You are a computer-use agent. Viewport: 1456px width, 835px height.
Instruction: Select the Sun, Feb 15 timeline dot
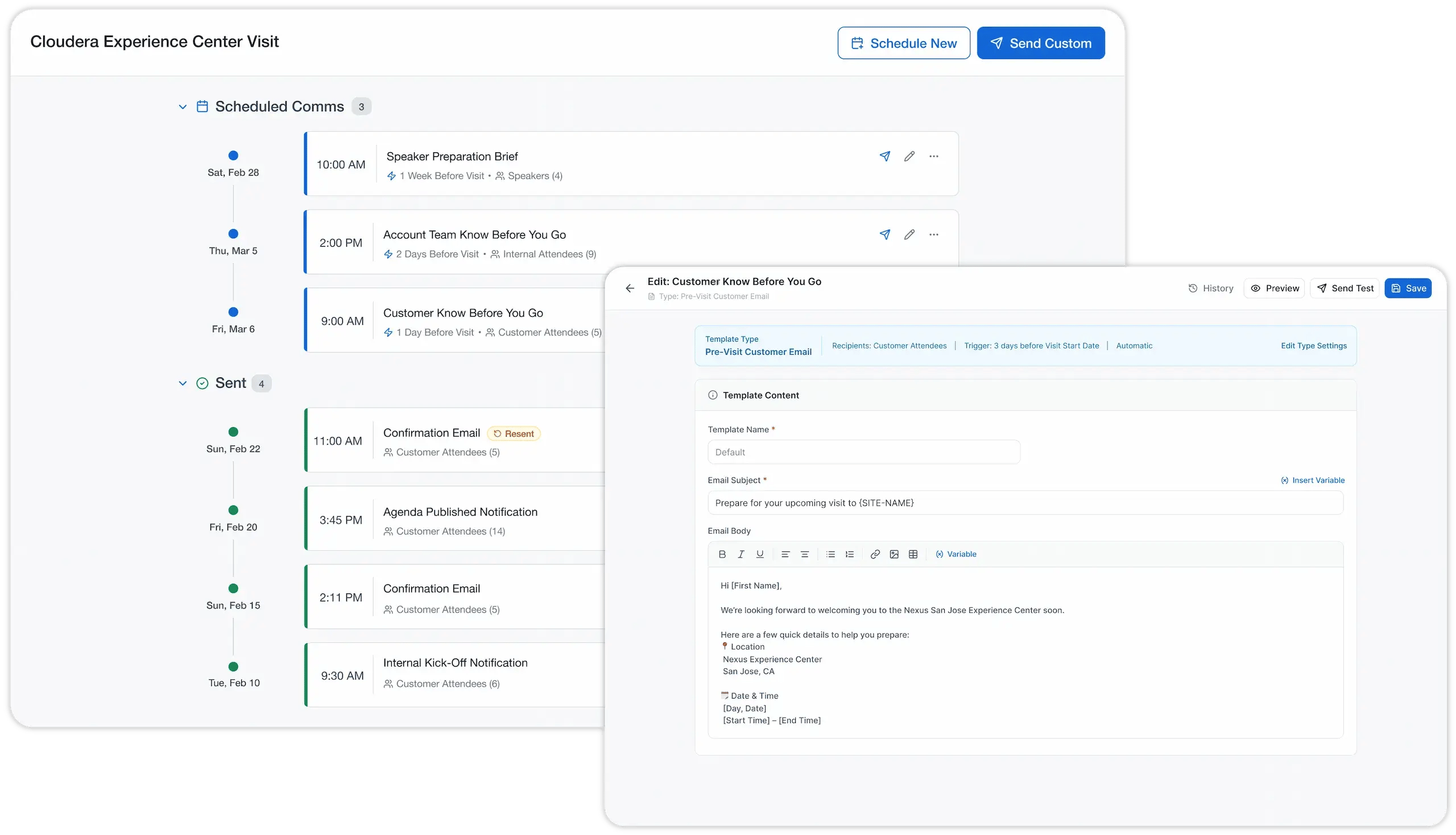coord(233,588)
